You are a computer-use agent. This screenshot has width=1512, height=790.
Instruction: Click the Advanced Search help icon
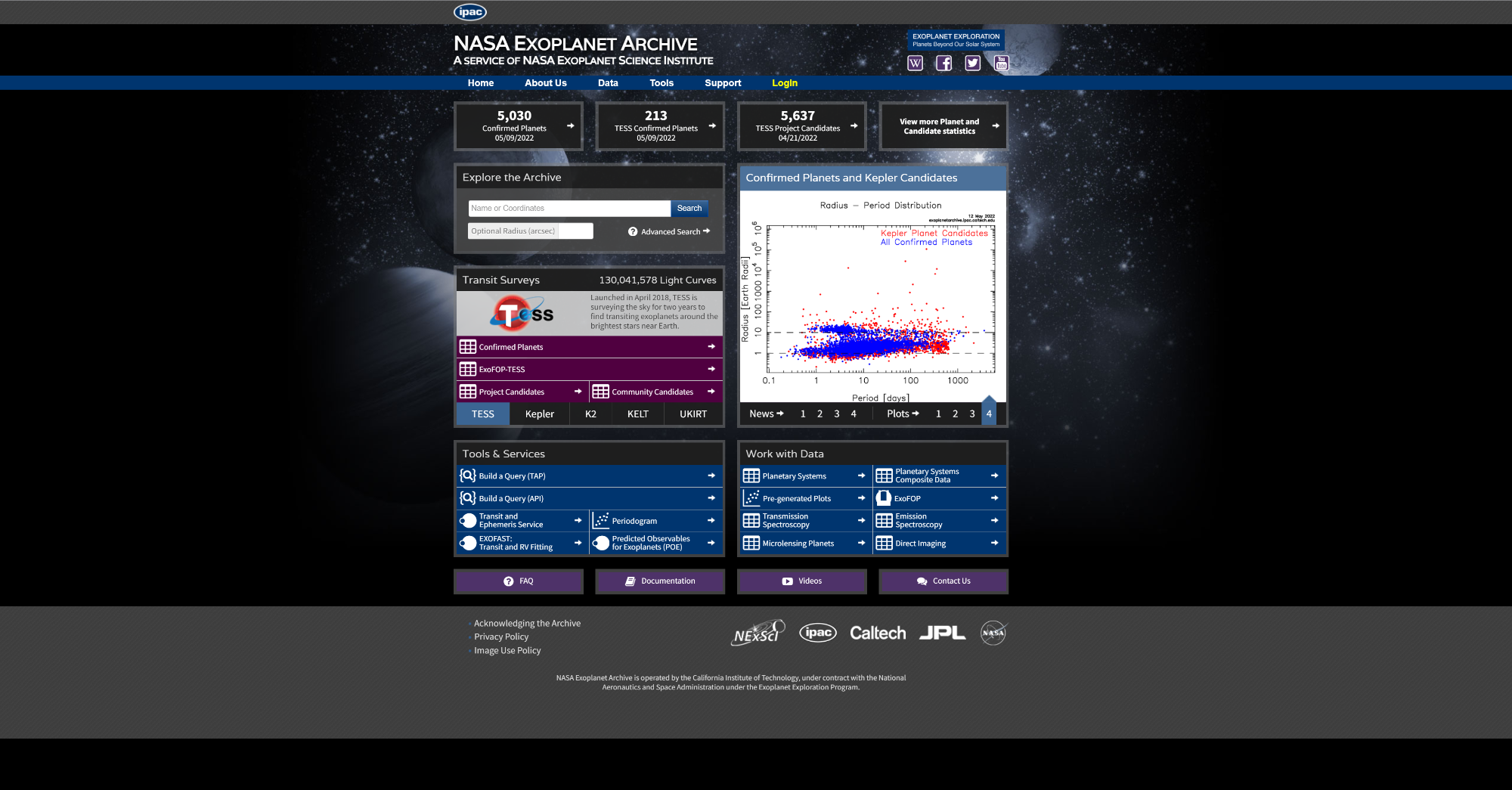coord(633,232)
